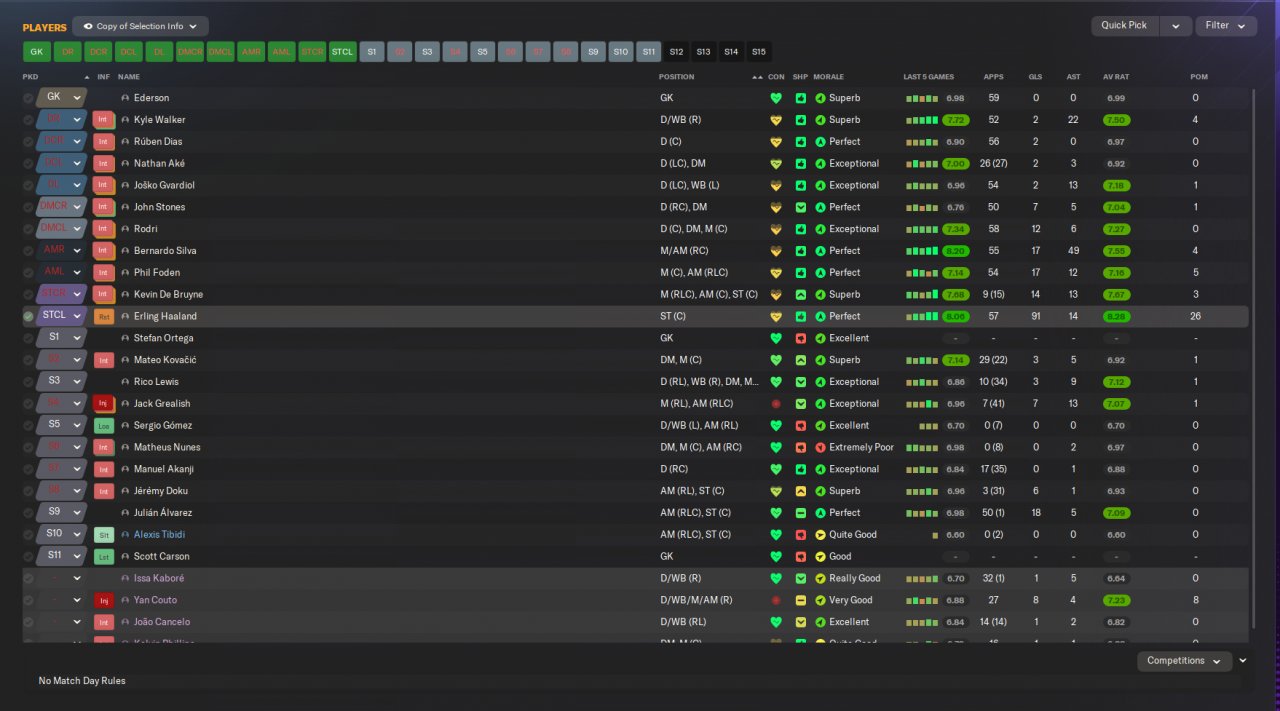Sort by the AV RAT column header
Screen dimensions: 1280x711
click(x=1115, y=77)
